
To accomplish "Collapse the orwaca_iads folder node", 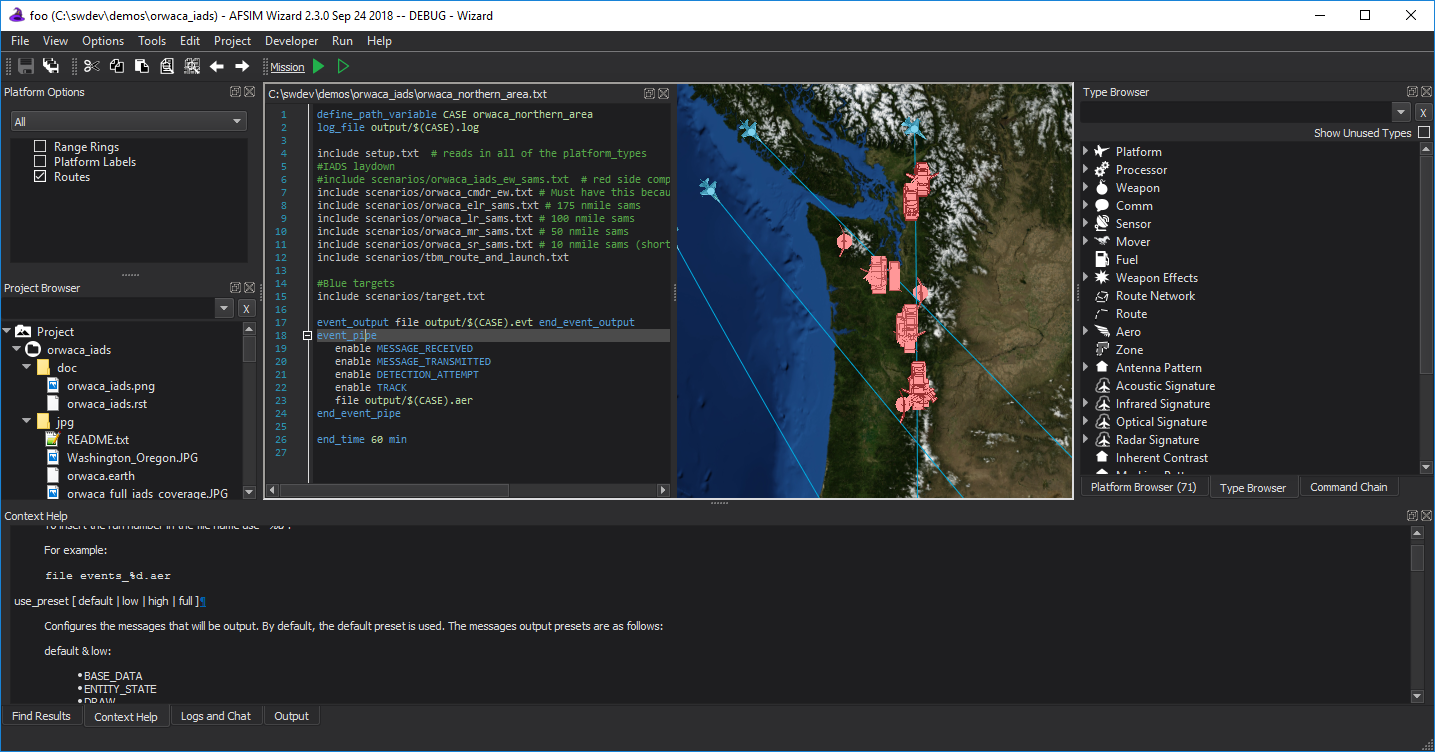I will [x=17, y=350].
